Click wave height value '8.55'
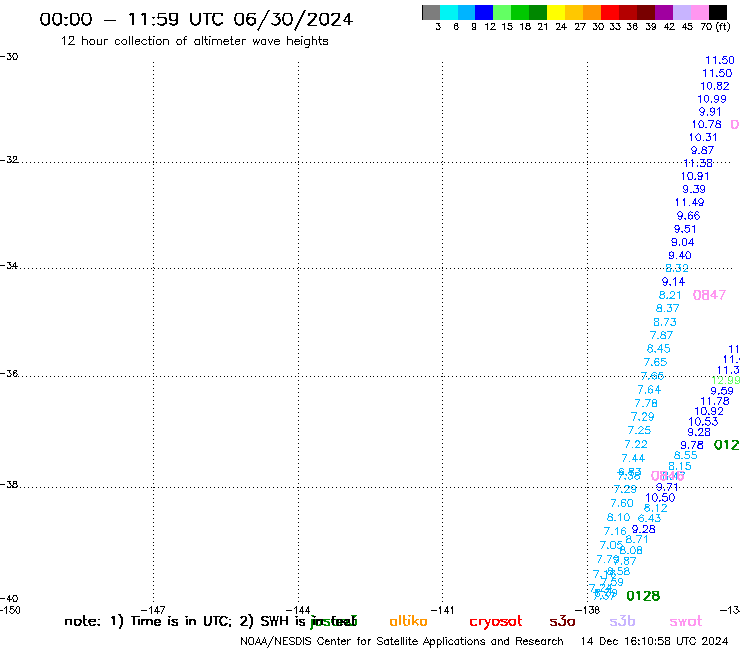The height and width of the screenshot is (650, 740). pos(685,456)
